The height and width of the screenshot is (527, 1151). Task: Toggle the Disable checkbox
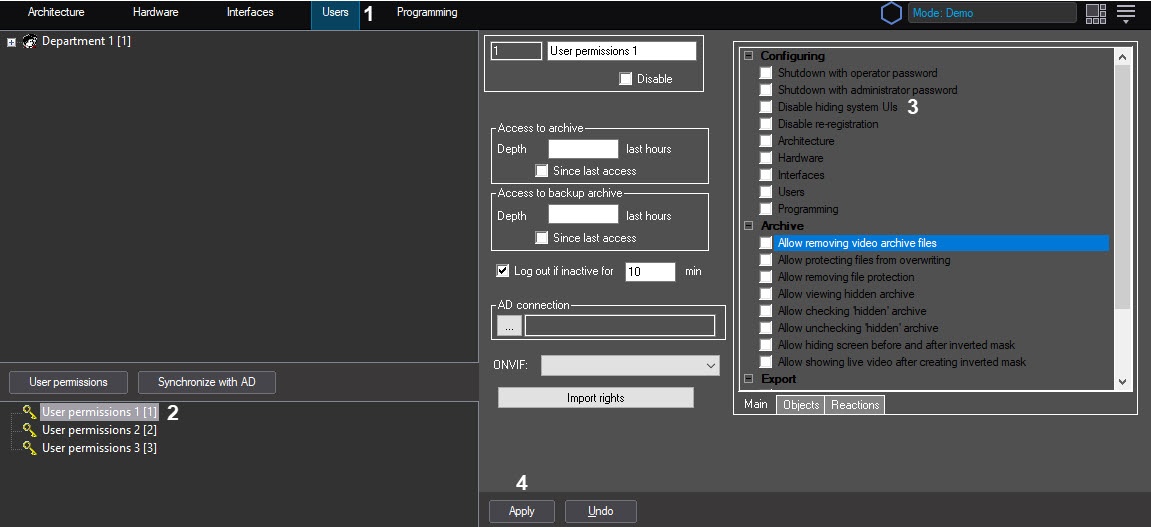pos(625,79)
